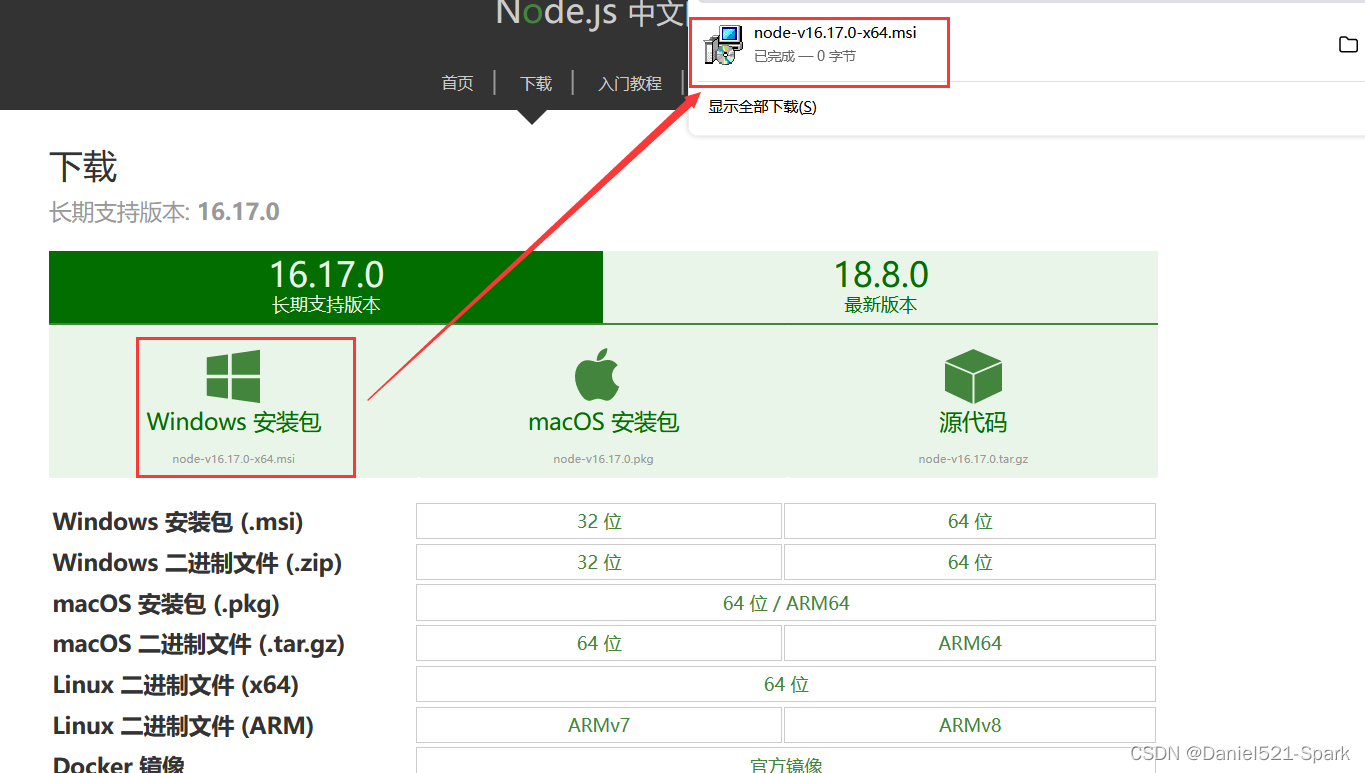The image size is (1365, 773).
Task: Download Windows 二进制文件 (.zip) 32 位
Action: tap(599, 562)
